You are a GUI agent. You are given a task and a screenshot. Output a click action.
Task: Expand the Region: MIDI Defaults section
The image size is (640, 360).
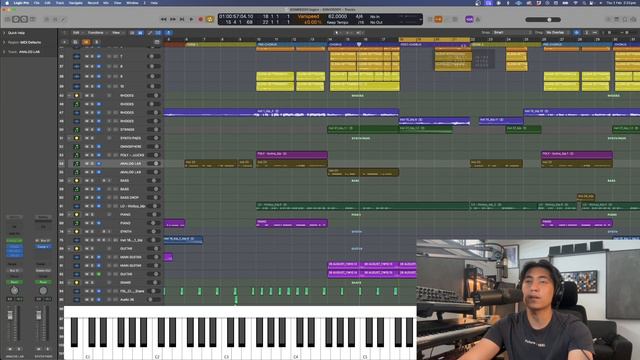pyautogui.click(x=4, y=42)
